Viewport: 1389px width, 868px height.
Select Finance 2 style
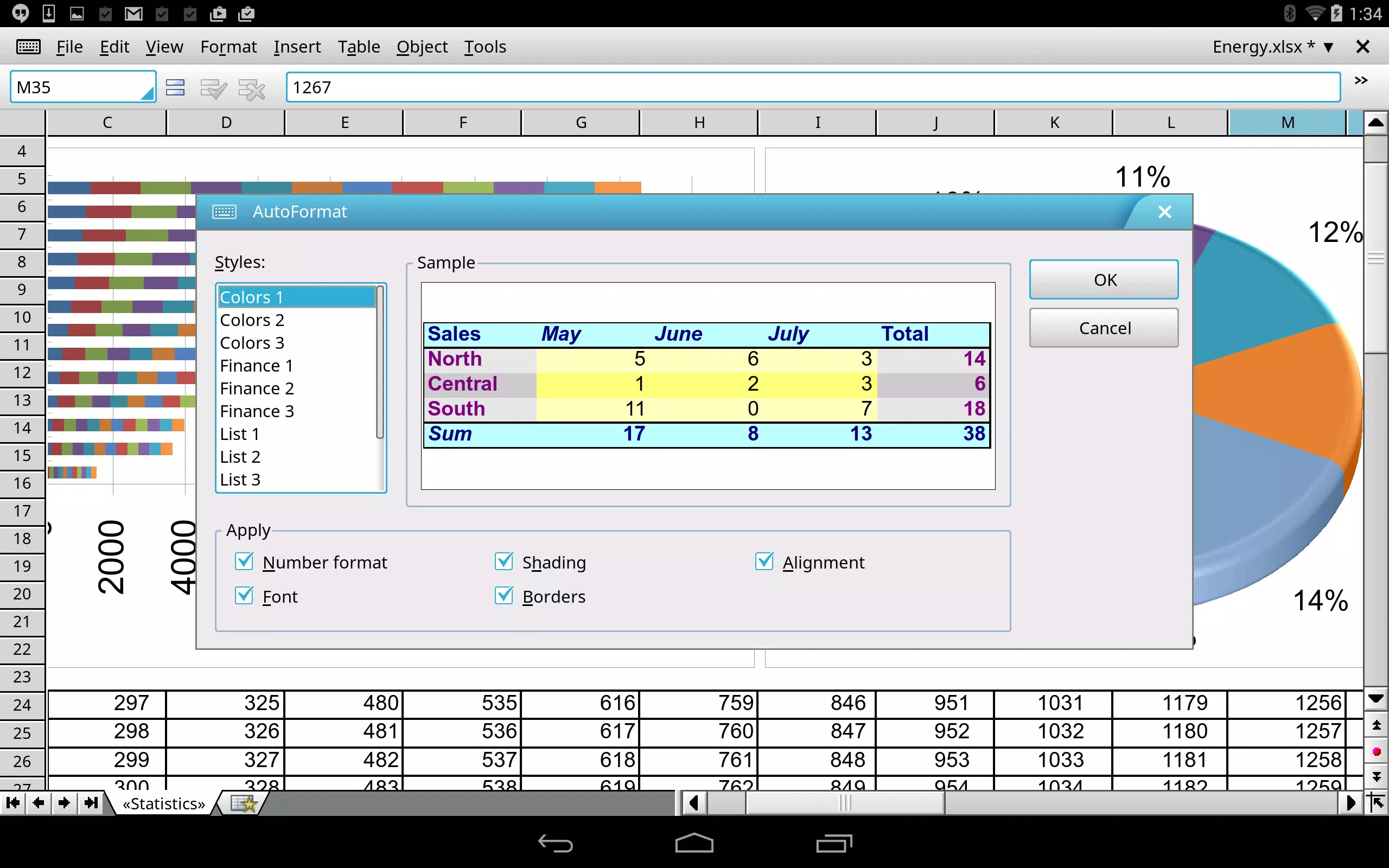click(x=296, y=388)
